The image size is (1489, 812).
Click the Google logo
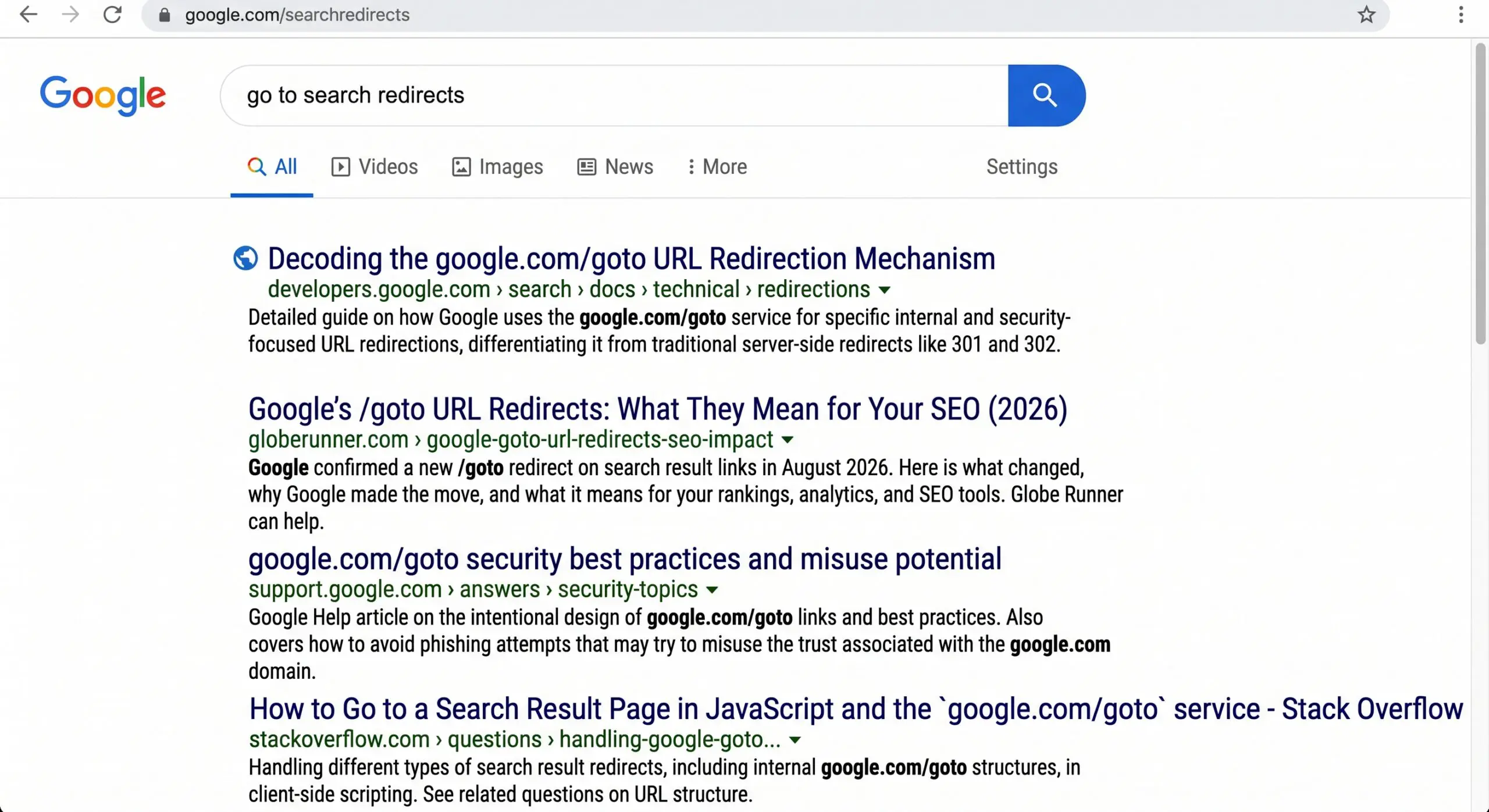(103, 95)
